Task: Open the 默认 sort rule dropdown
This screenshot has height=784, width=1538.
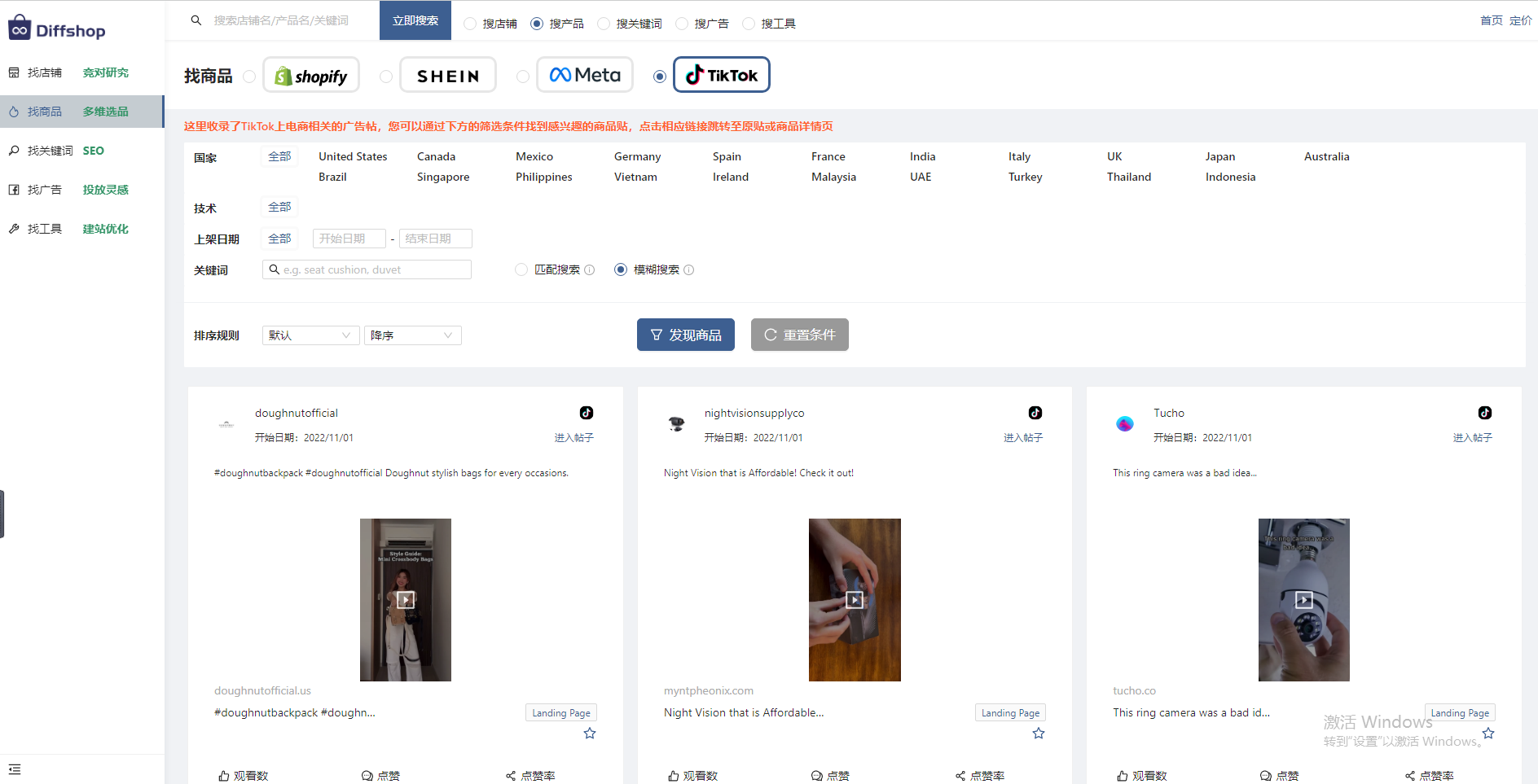Action: coord(310,335)
